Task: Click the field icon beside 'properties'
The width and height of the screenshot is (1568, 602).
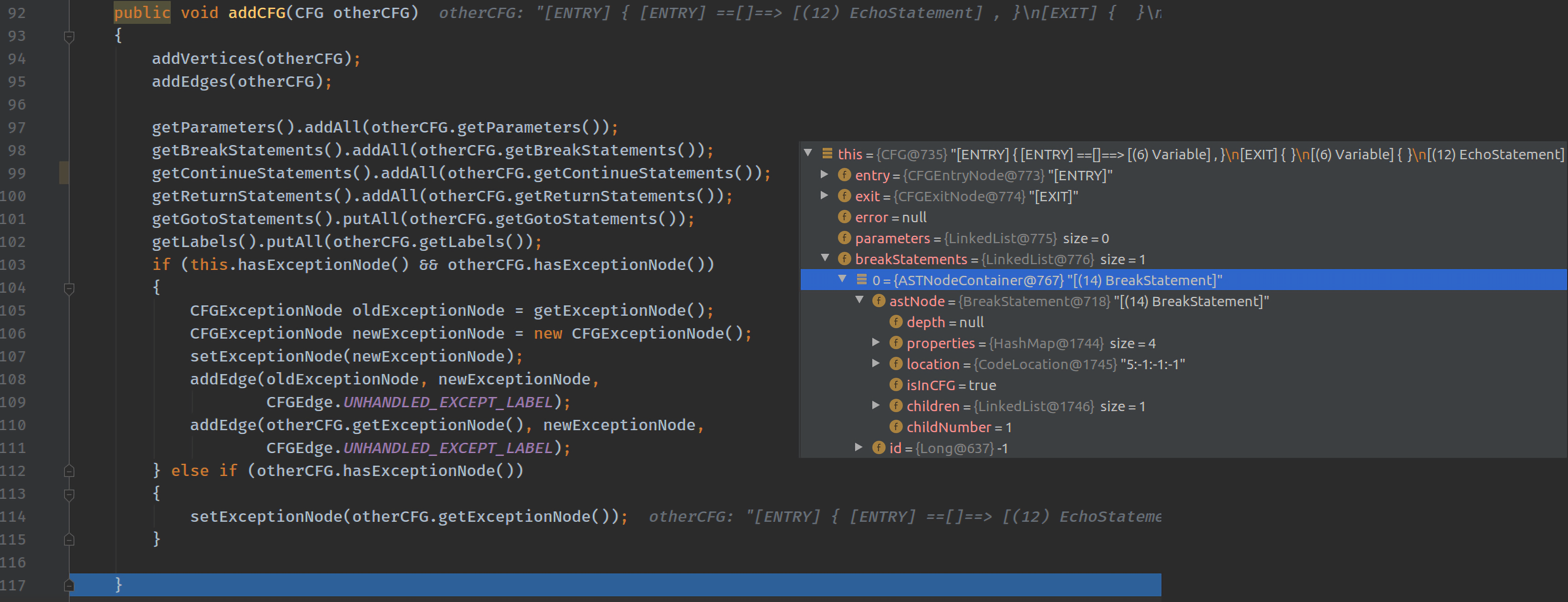Action: coord(896,343)
